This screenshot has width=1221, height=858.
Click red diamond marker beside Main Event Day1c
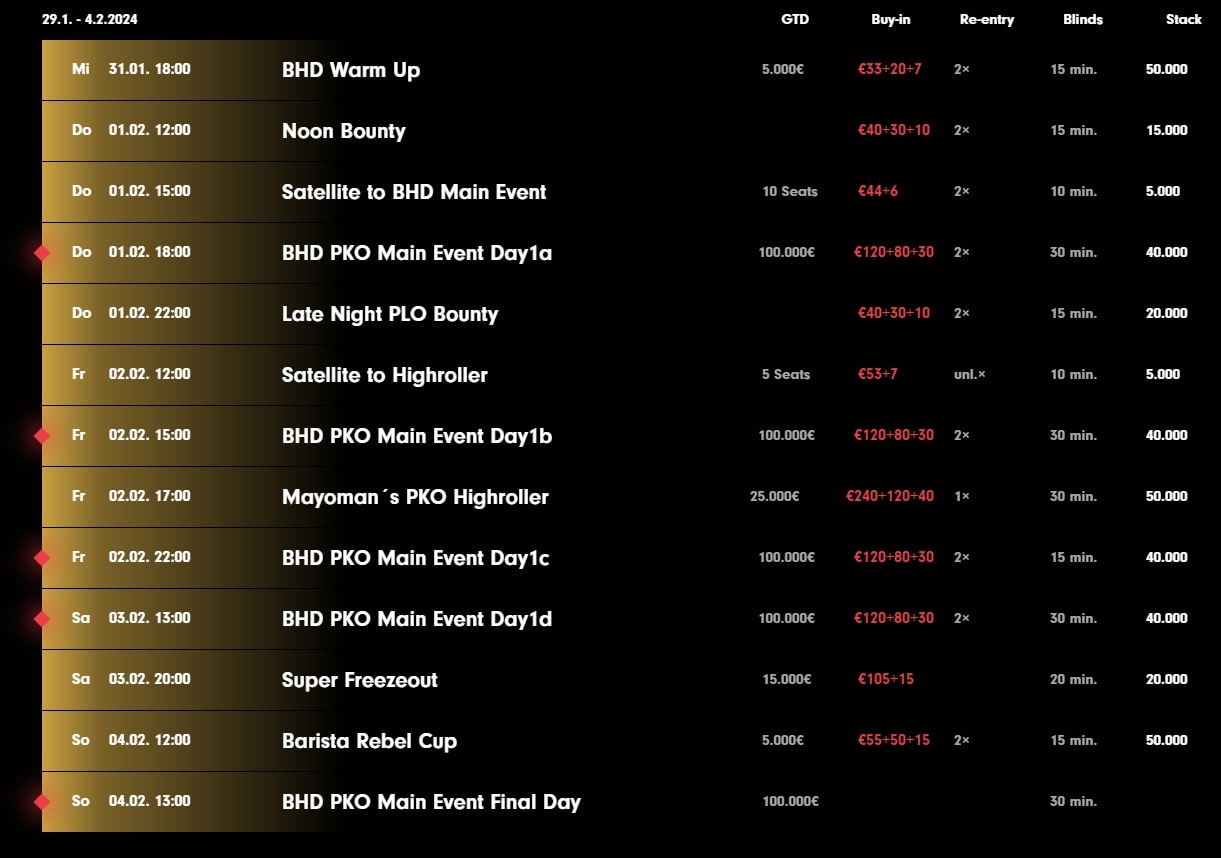[x=42, y=558]
